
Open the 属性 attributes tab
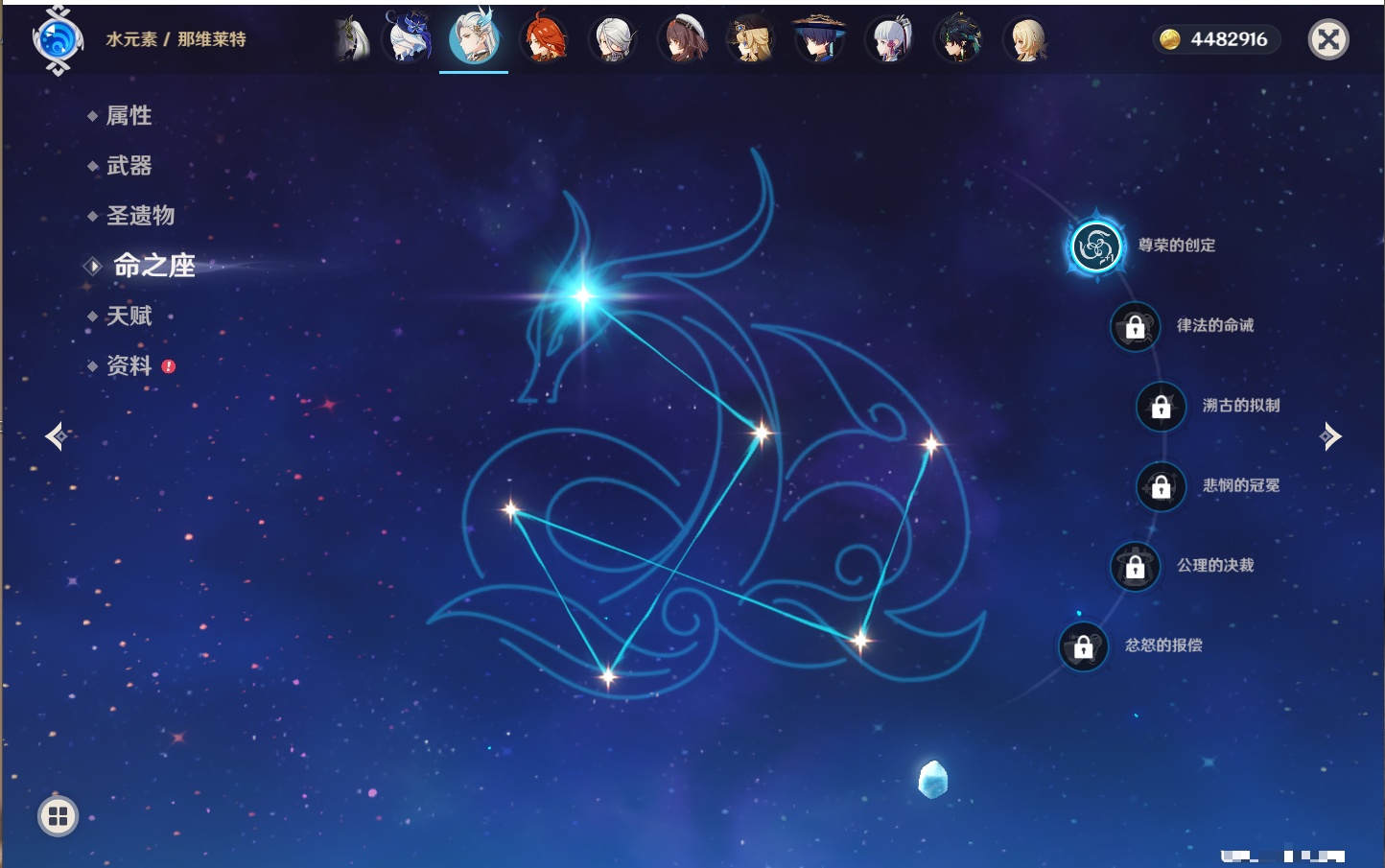(129, 116)
